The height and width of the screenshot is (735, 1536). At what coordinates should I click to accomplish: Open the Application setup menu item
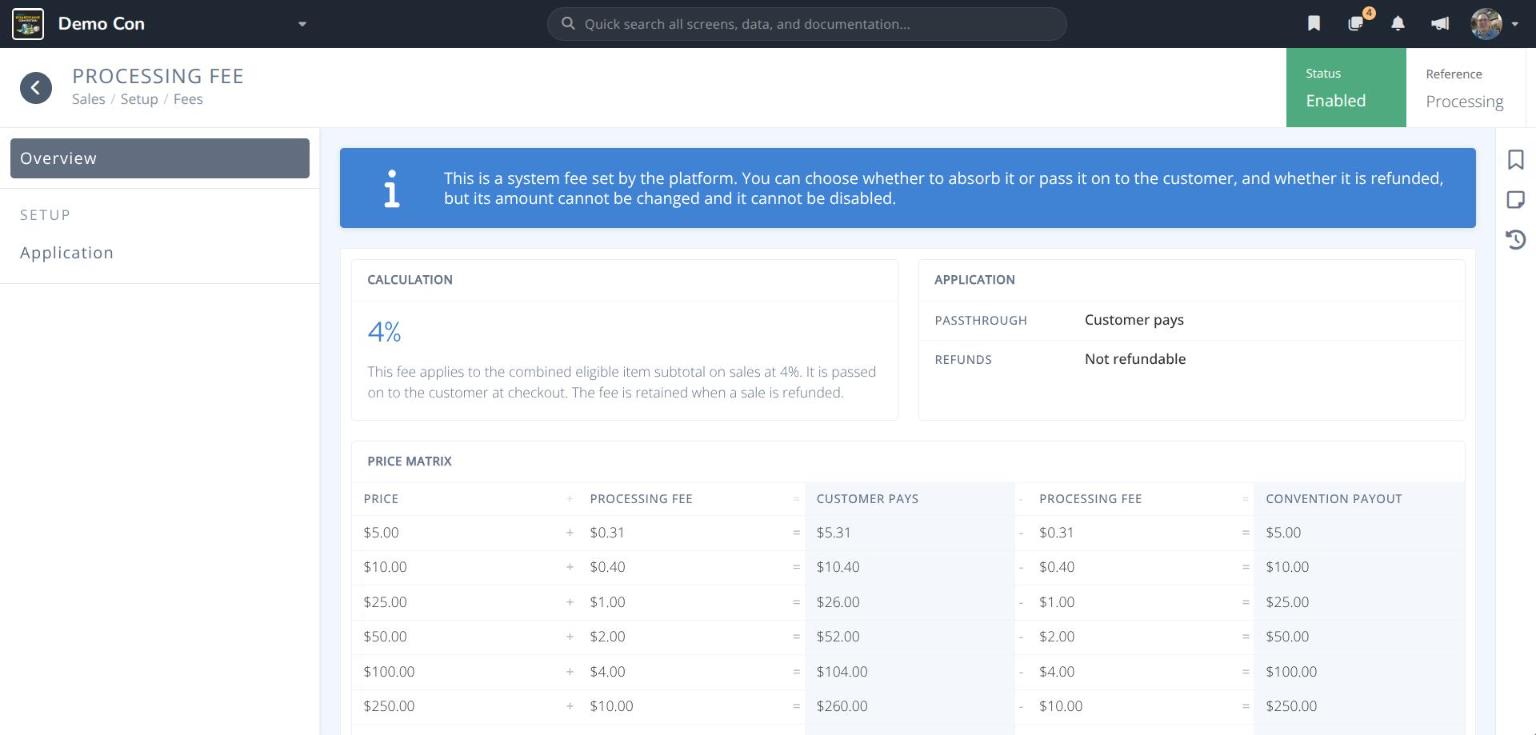160,252
